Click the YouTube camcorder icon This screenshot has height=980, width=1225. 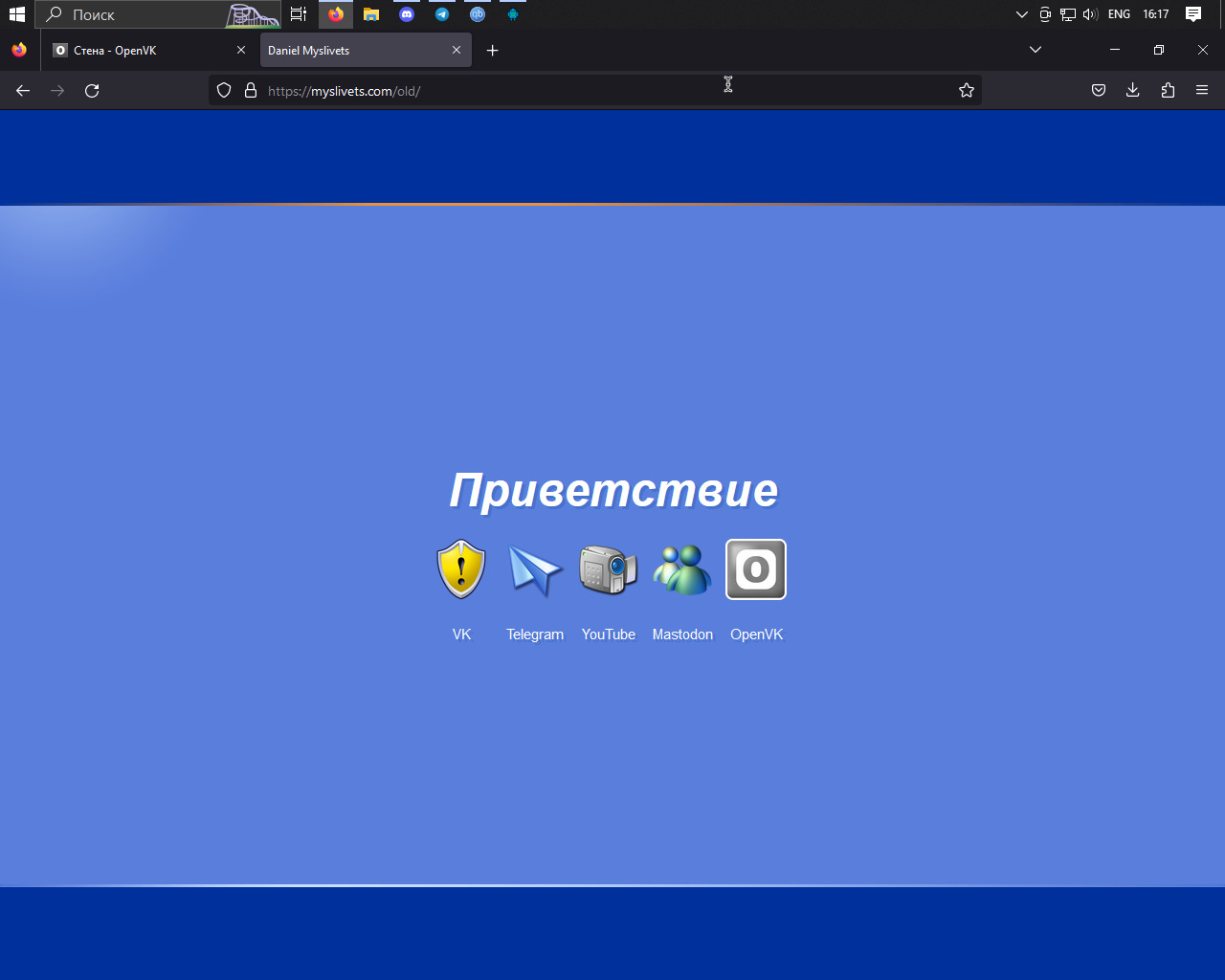pyautogui.click(x=609, y=569)
